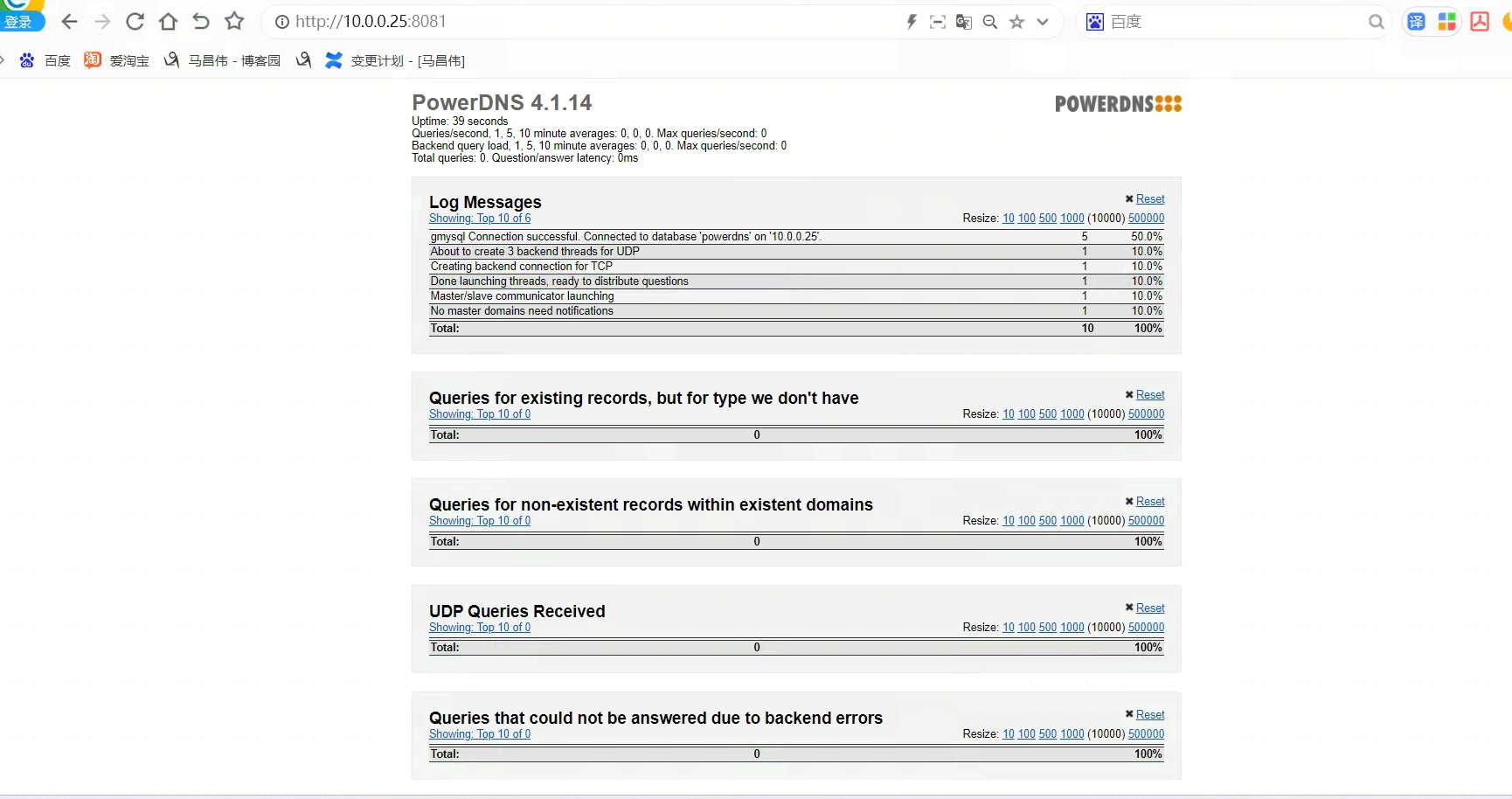Open the browser home page
This screenshot has width=1512, height=799.
click(x=168, y=22)
